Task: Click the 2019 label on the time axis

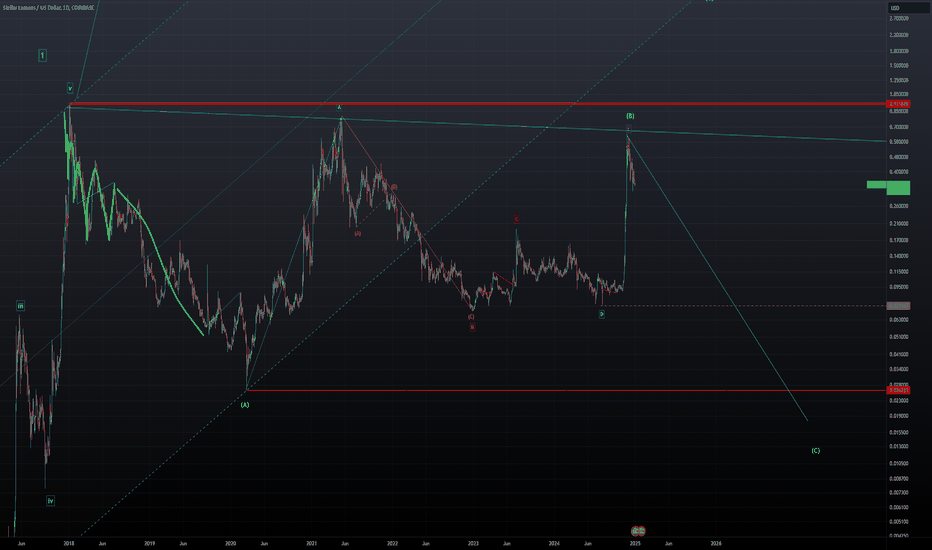Action: pyautogui.click(x=150, y=543)
